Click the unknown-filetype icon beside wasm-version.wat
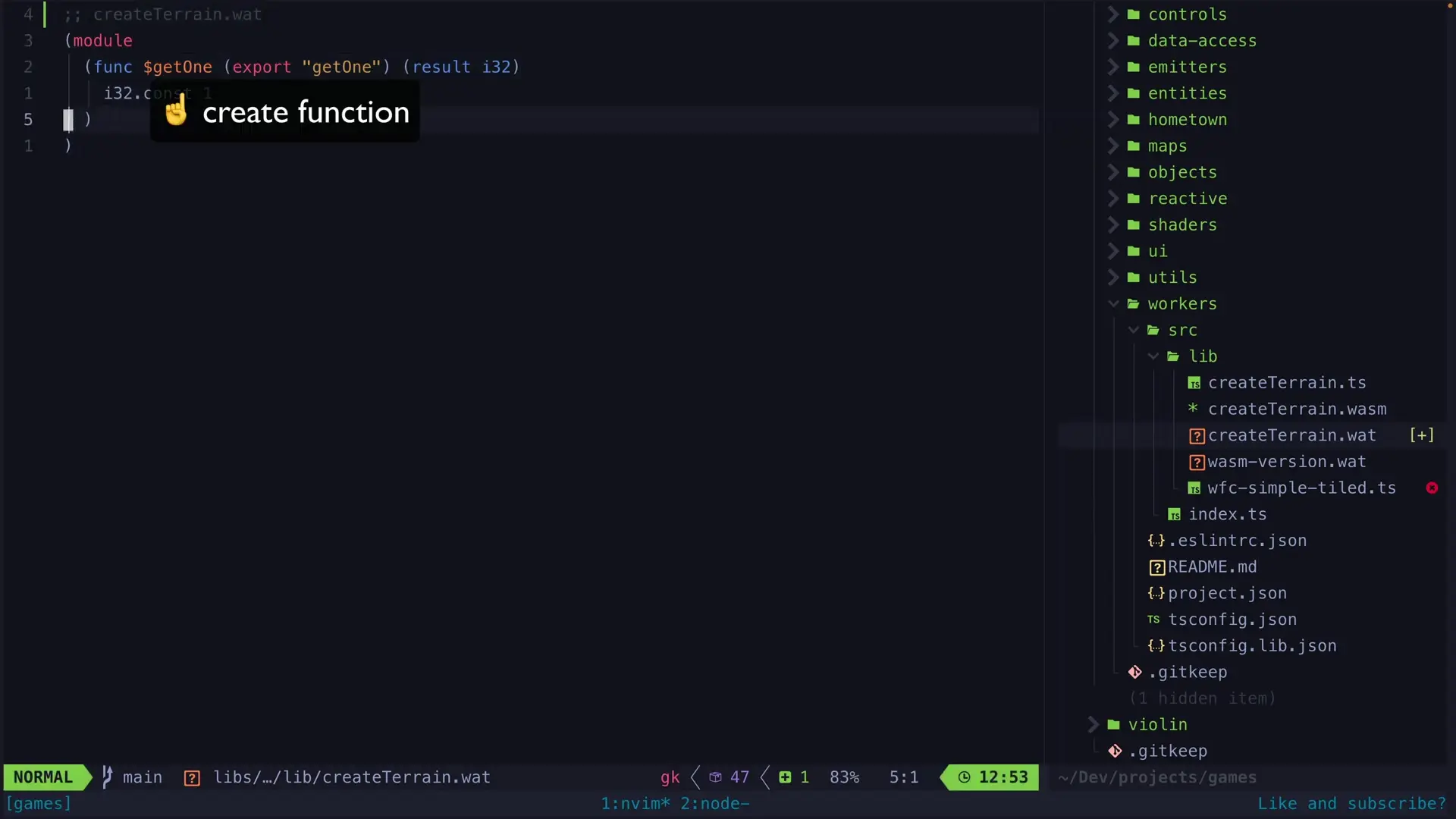 [x=1197, y=463]
